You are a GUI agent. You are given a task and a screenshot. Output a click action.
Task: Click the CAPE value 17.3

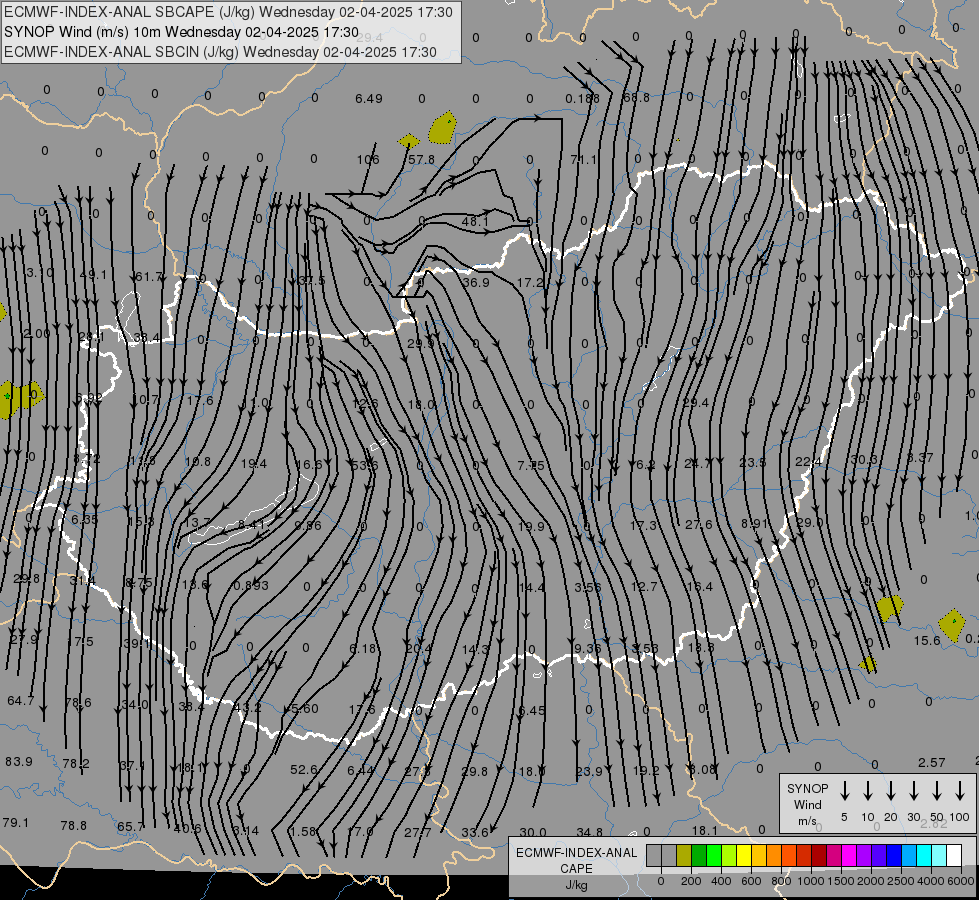pos(643,525)
